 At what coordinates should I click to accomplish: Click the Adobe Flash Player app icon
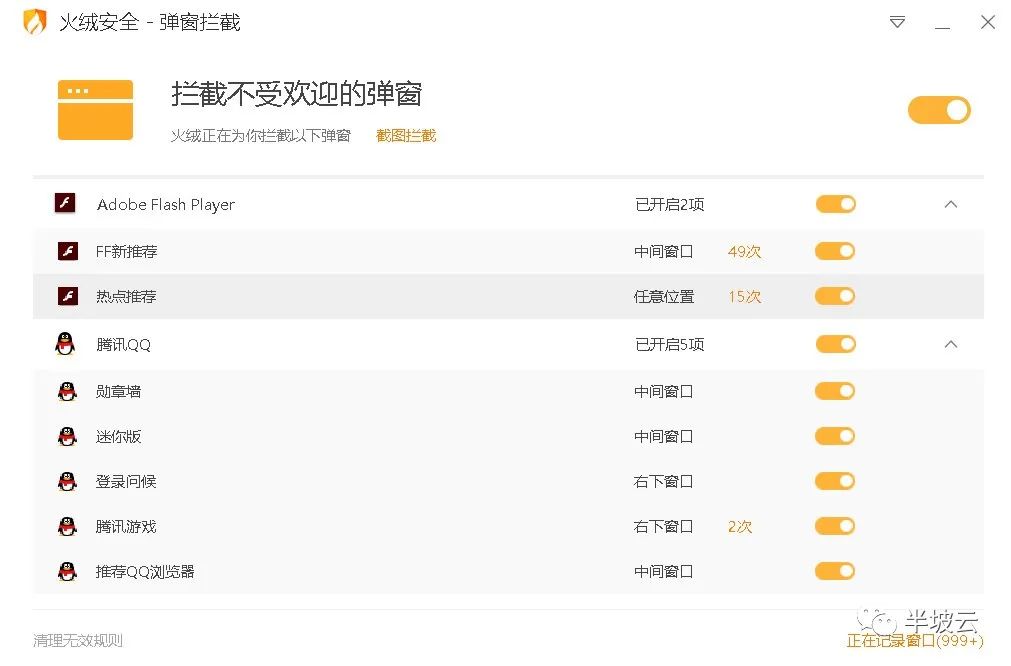[x=65, y=204]
